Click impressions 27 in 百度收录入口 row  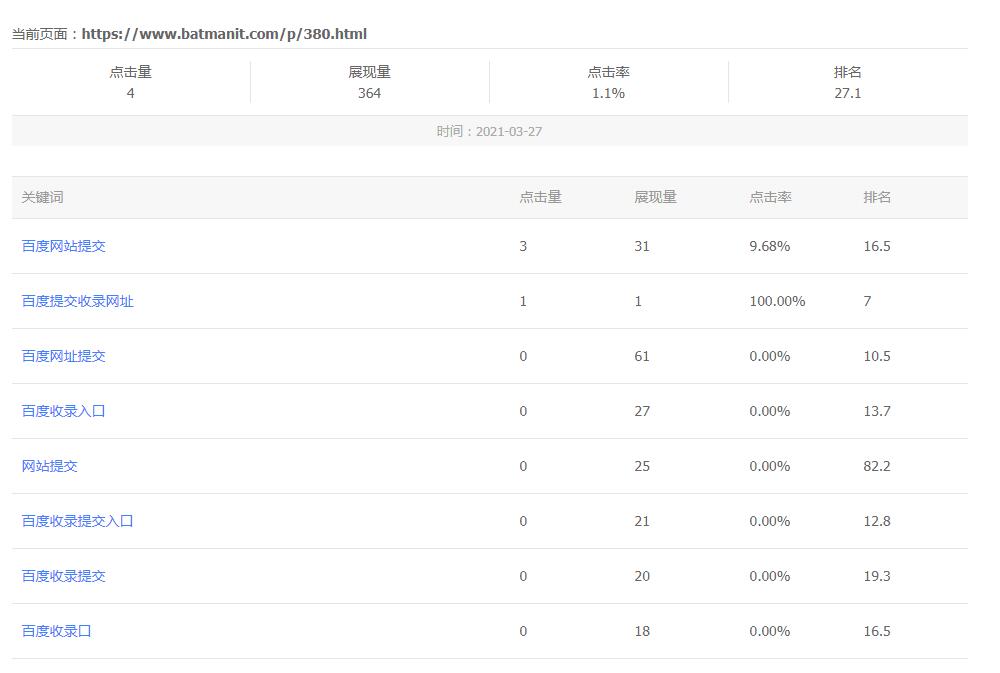pos(642,411)
